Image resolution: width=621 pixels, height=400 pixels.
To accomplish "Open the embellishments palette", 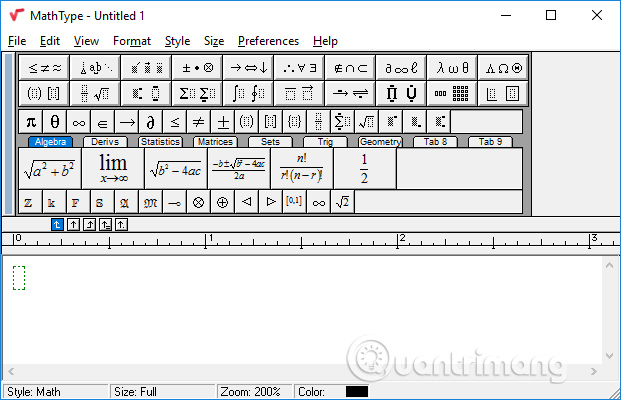I will 147,68.
